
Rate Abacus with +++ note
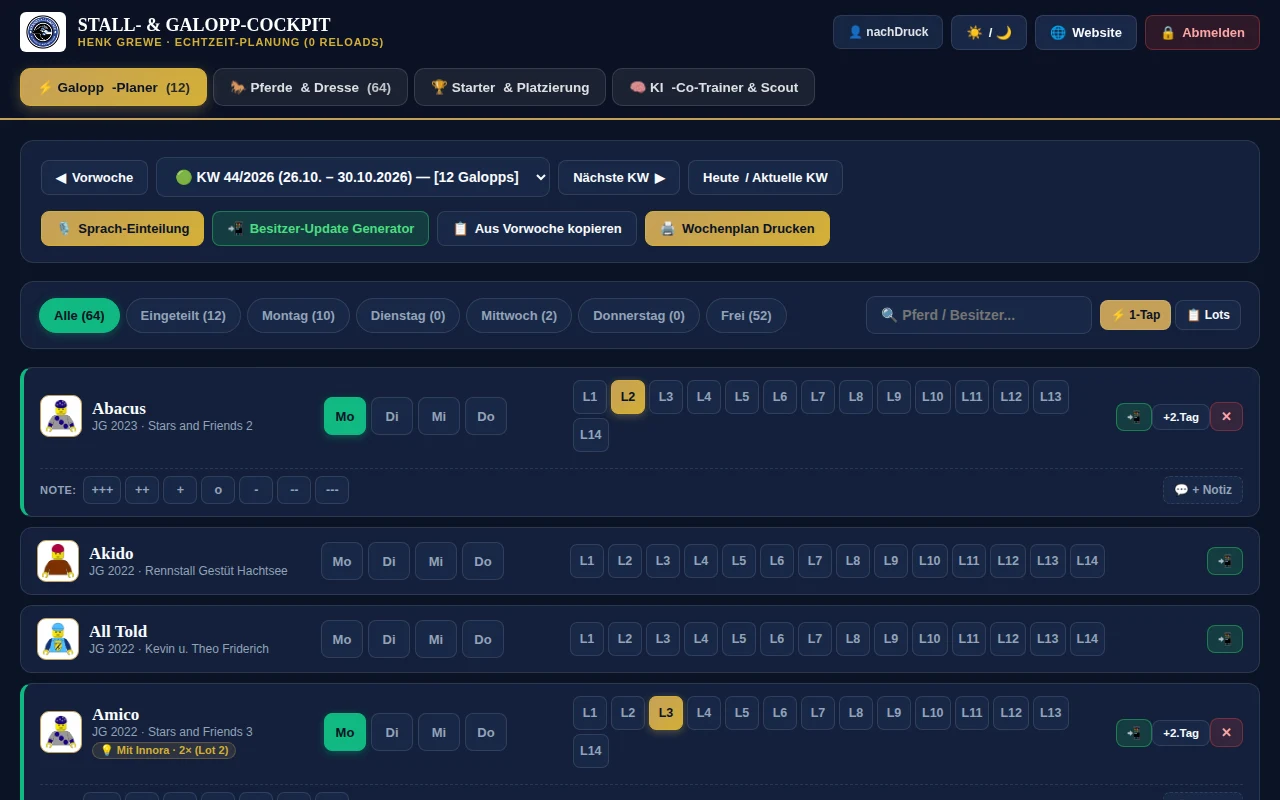pyautogui.click(x=102, y=490)
